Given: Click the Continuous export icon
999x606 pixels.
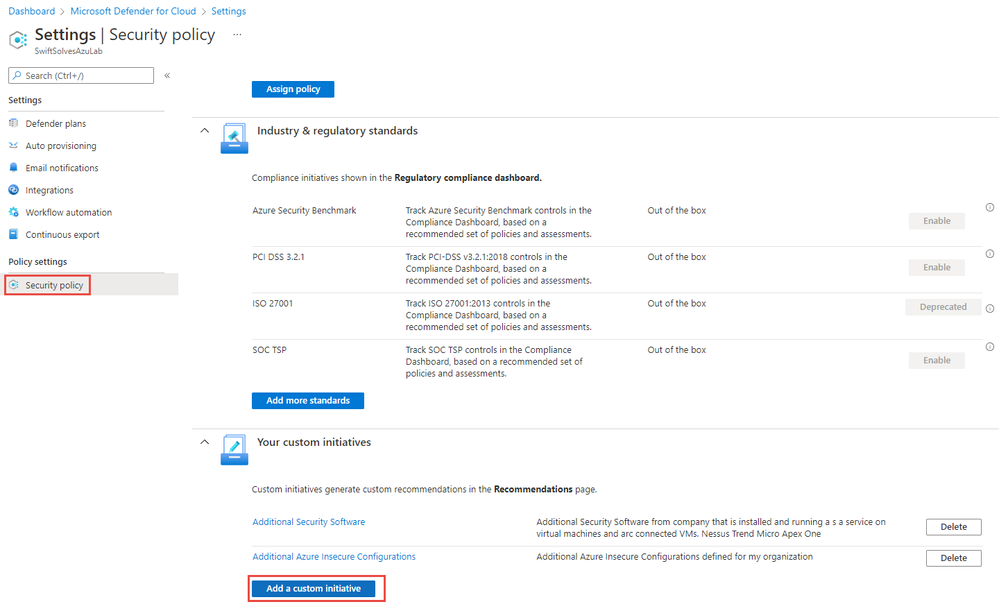Looking at the screenshot, I should click(13, 234).
